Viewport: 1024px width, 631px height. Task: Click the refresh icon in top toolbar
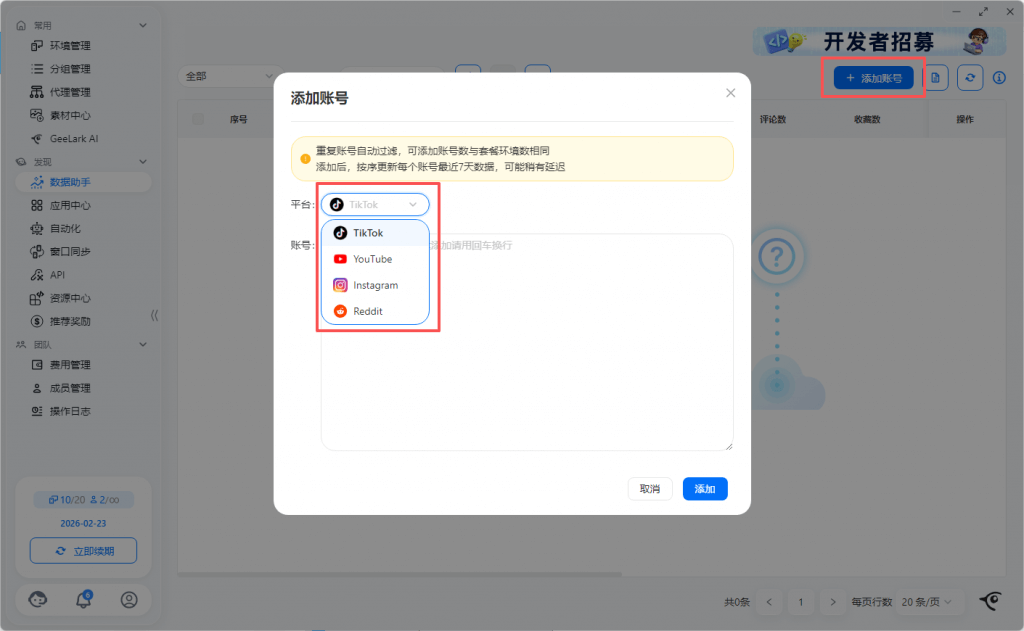tap(969, 78)
